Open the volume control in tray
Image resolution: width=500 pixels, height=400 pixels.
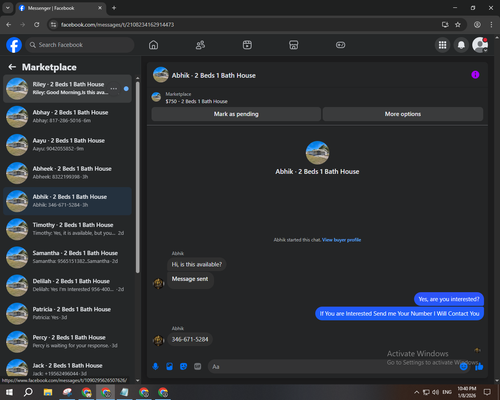(436, 392)
